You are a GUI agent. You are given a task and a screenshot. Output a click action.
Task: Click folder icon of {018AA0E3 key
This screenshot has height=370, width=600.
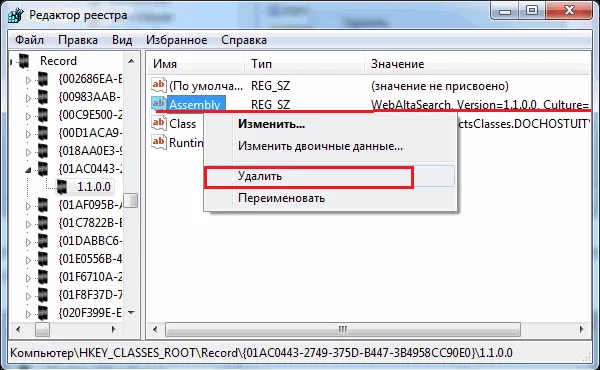coord(43,151)
